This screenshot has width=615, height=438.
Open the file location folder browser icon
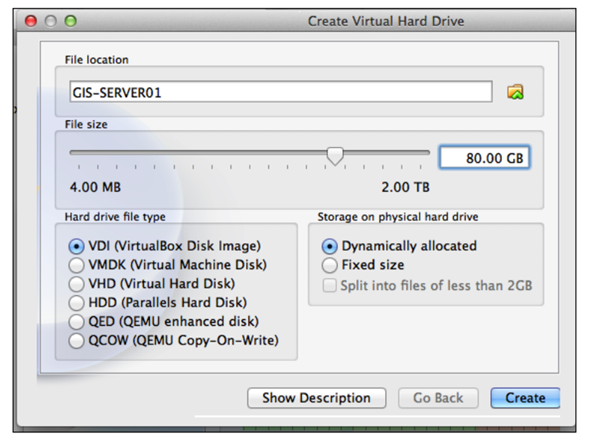[515, 92]
